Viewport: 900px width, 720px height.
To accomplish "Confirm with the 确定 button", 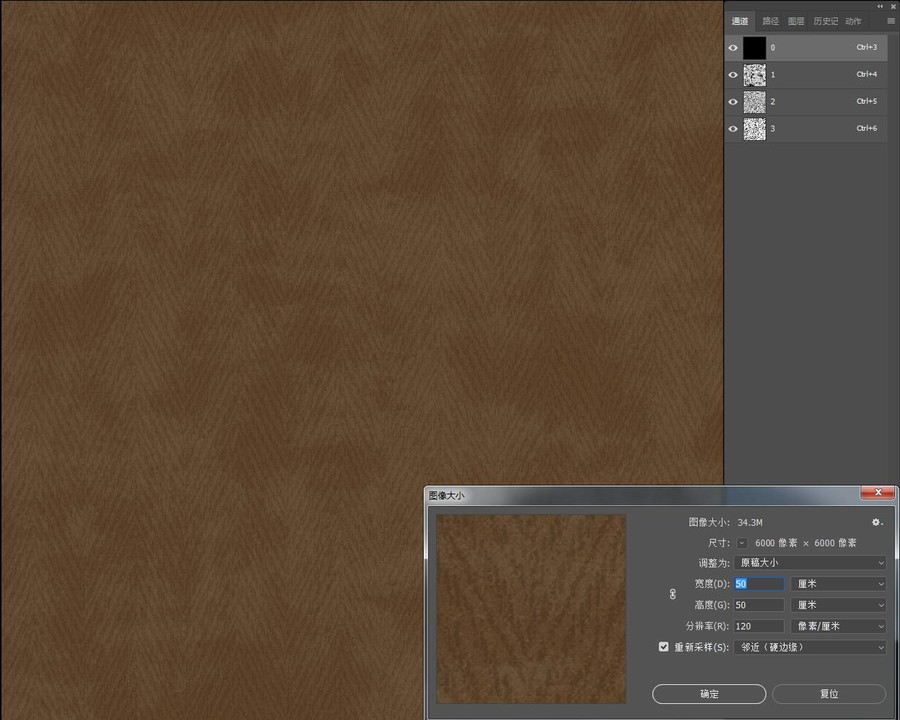I will pyautogui.click(x=709, y=694).
